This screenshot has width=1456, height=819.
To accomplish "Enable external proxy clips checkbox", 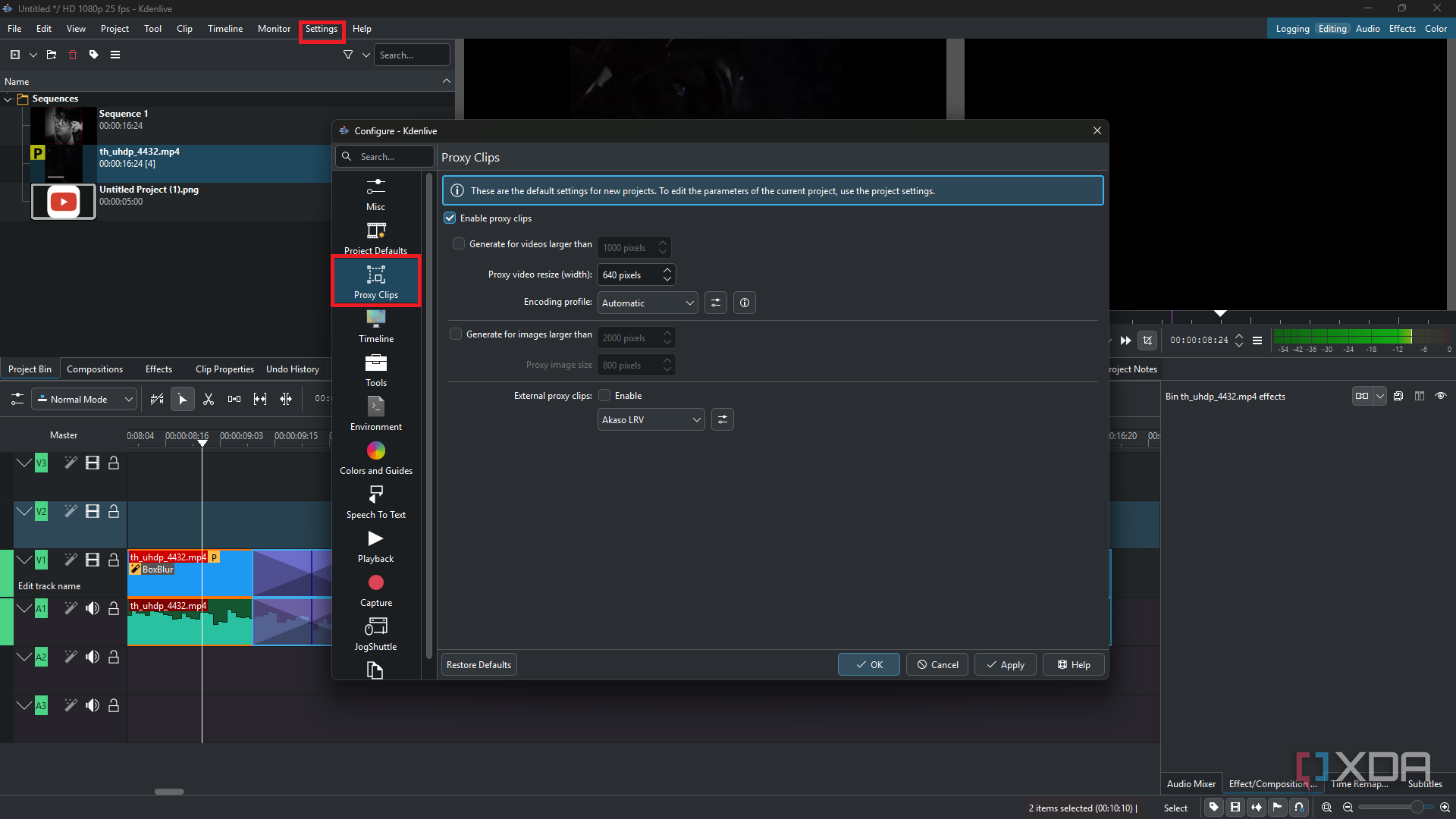I will [604, 396].
